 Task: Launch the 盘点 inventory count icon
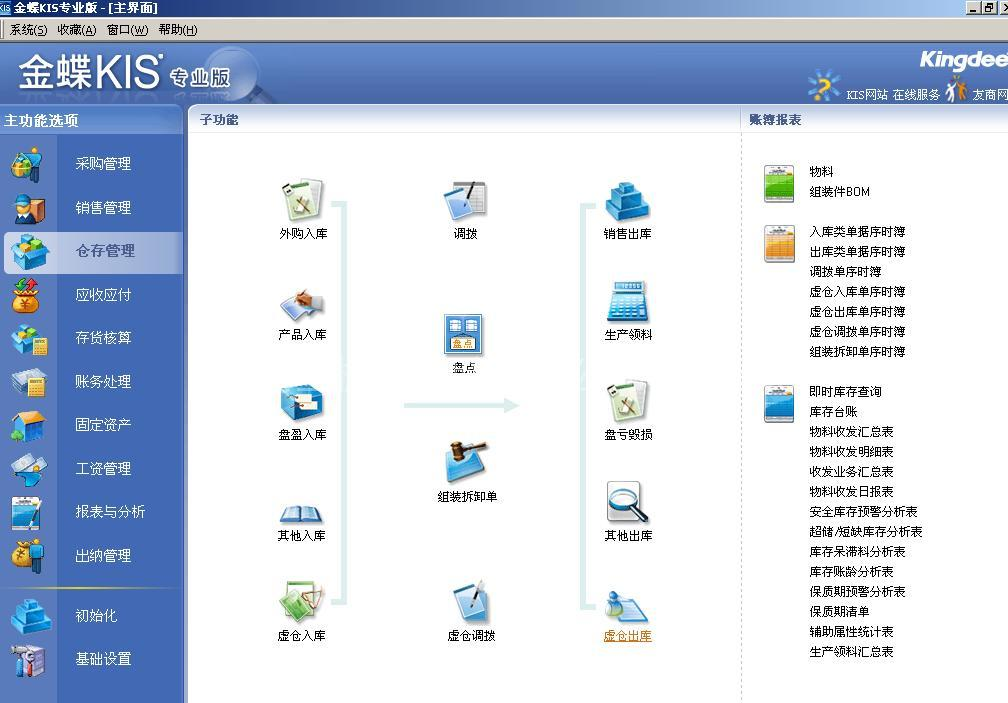point(464,334)
